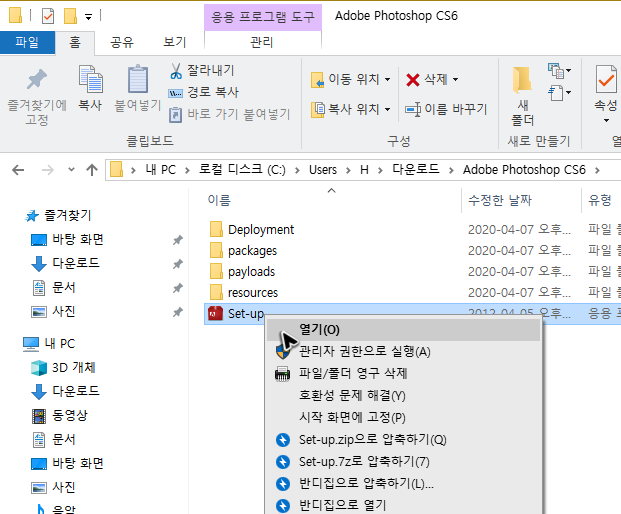
Task: Click the 다운로드 breadcrumb in address bar
Action: [x=416, y=169]
